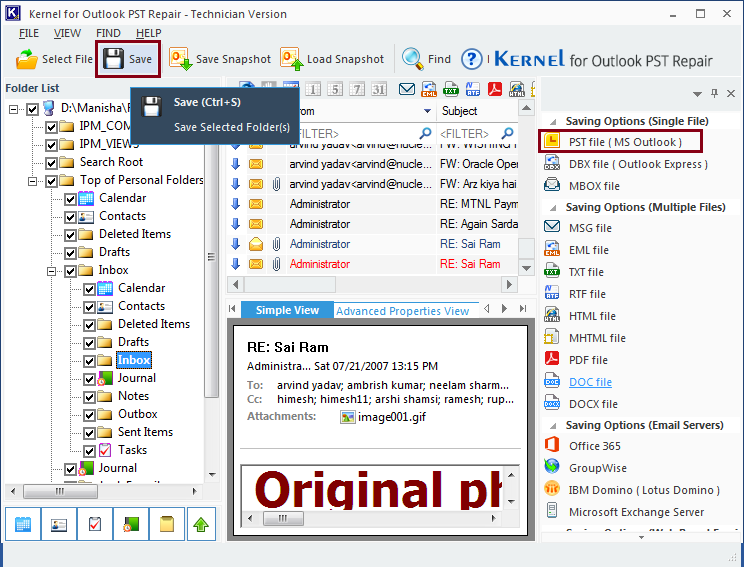The image size is (744, 567).
Task: Click Load Snapshot in the toolbar
Action: point(332,59)
